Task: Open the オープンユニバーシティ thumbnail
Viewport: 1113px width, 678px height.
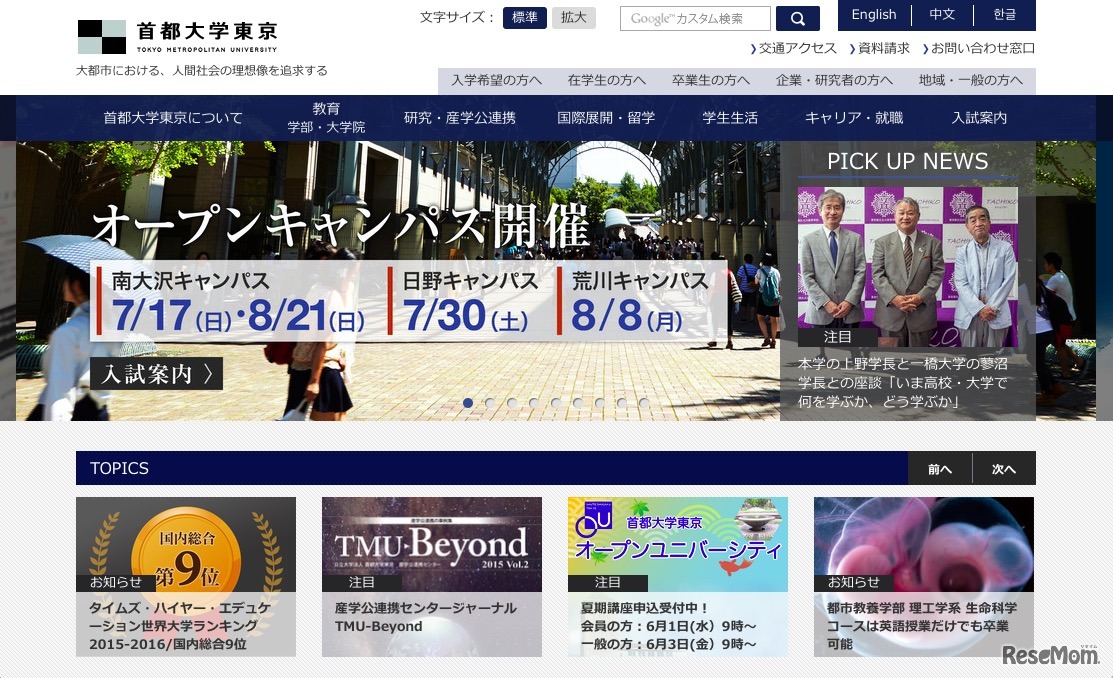Action: [678, 545]
